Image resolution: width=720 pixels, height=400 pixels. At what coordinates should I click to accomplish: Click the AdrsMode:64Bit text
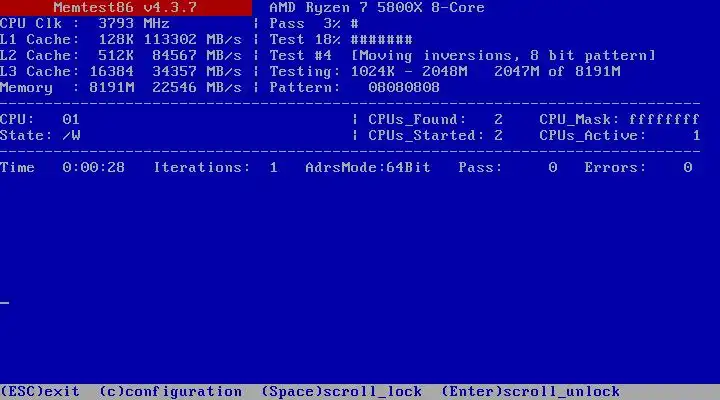click(368, 168)
